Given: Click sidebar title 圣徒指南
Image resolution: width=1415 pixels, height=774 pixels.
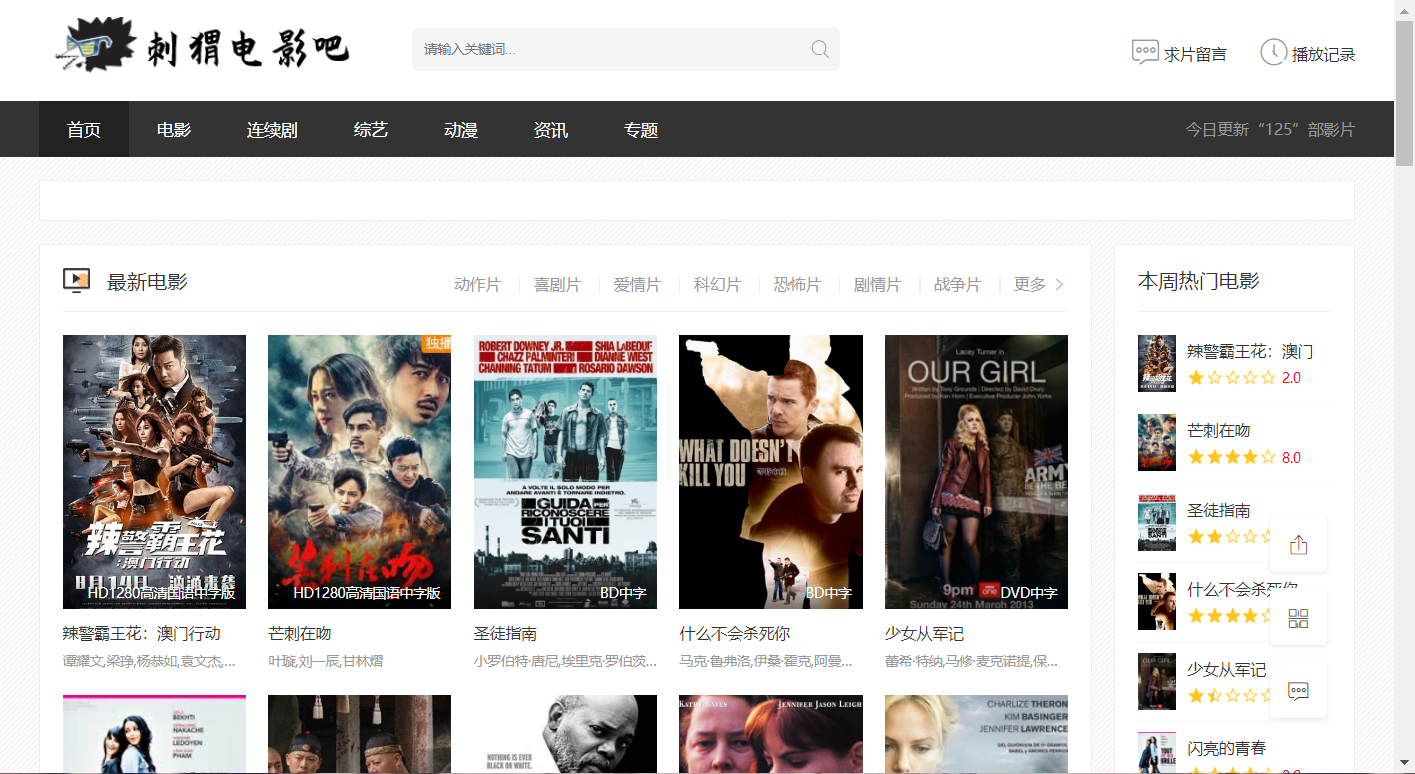Looking at the screenshot, I should click(1219, 511).
